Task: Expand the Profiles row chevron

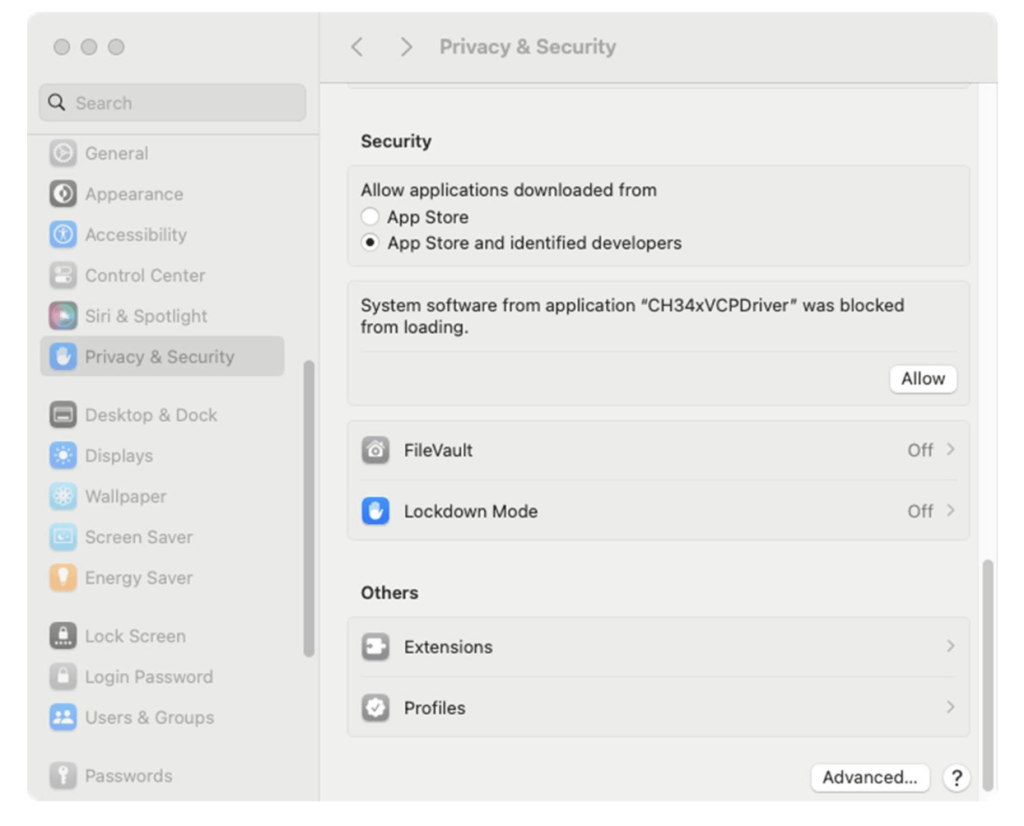Action: pos(950,708)
